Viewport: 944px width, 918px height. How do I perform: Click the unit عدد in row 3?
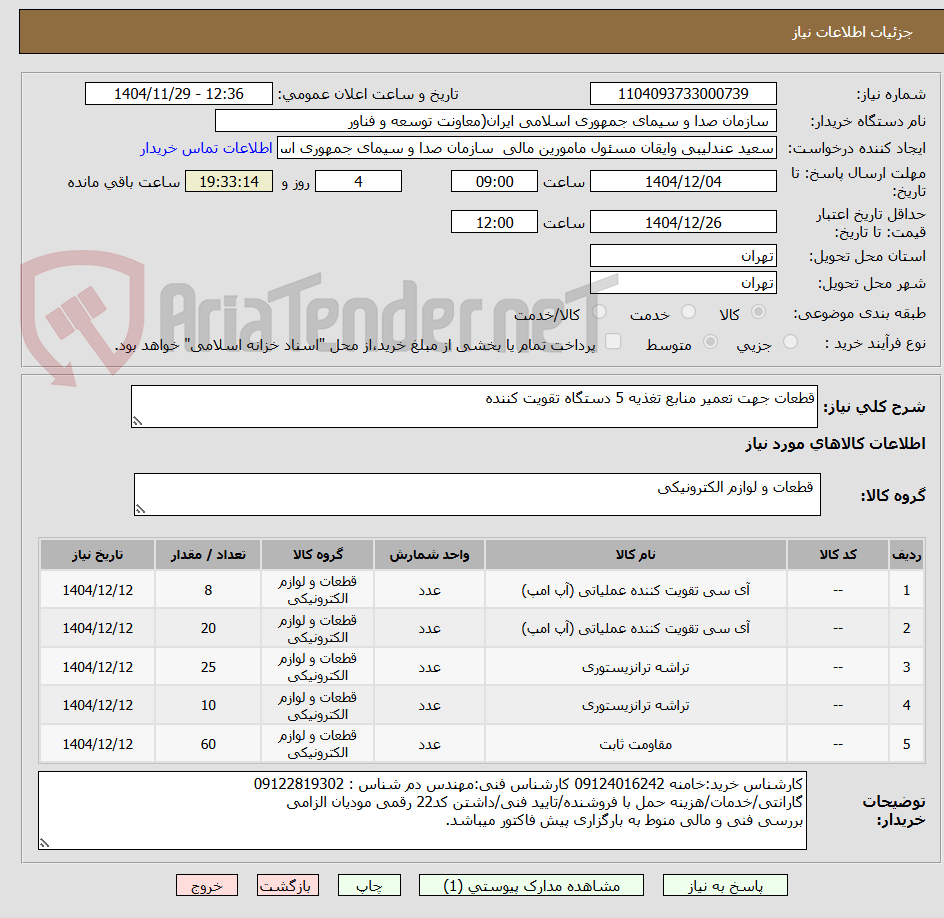[429, 667]
